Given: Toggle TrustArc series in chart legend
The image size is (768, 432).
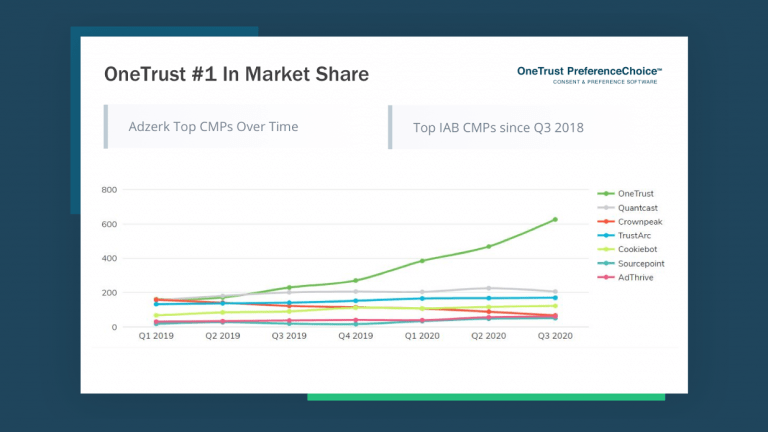Looking at the screenshot, I should point(624,236).
